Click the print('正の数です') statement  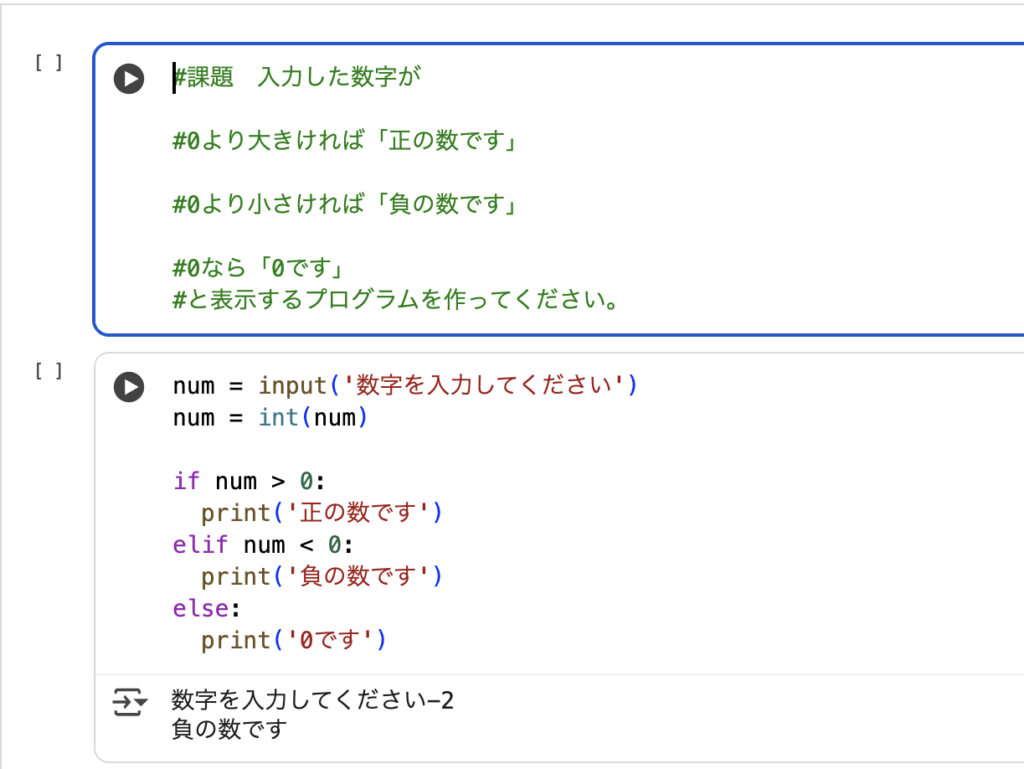pyautogui.click(x=321, y=513)
